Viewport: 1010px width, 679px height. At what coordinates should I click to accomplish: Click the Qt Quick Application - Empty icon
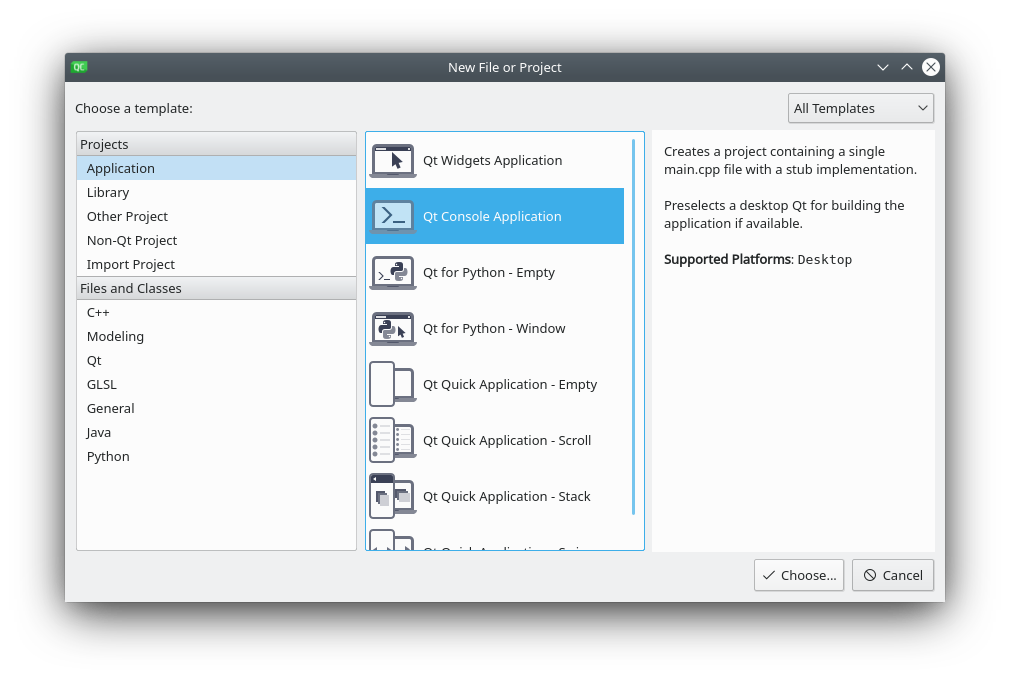tap(393, 384)
